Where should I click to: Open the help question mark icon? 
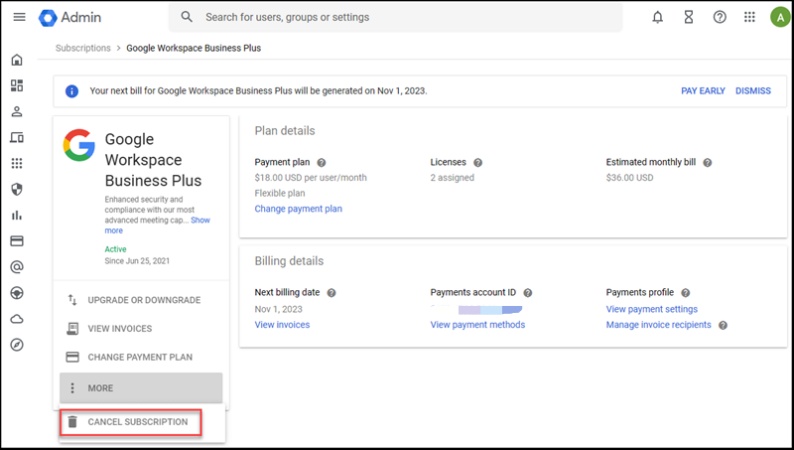[x=720, y=17]
